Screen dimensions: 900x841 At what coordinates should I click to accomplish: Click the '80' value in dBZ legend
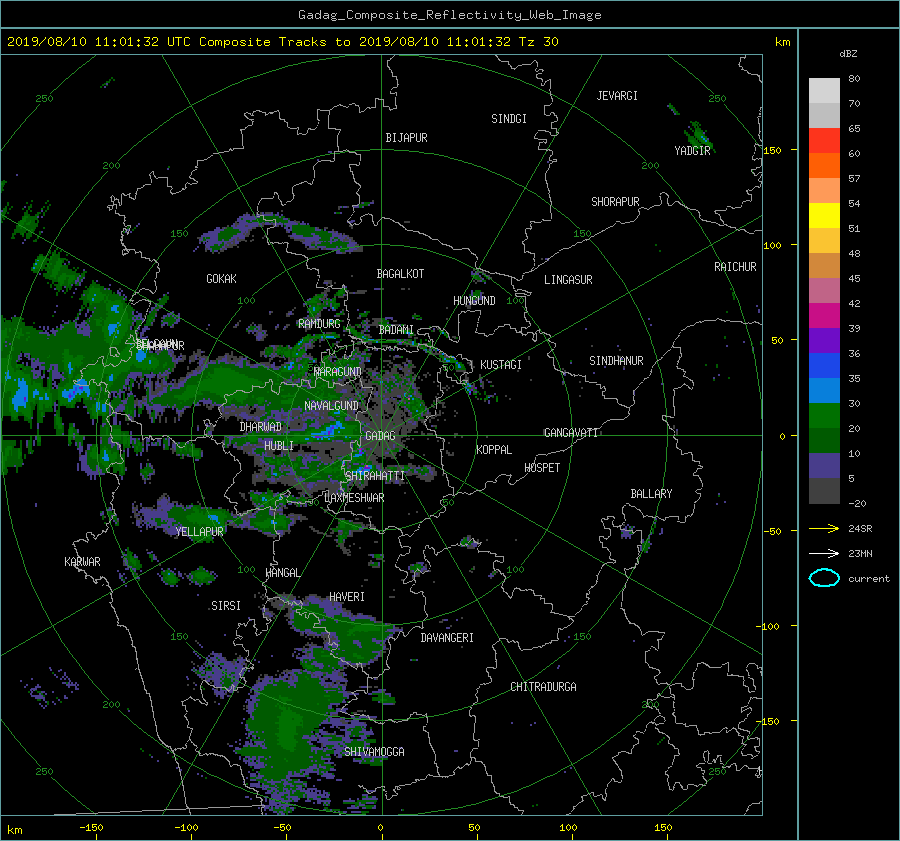[854, 79]
